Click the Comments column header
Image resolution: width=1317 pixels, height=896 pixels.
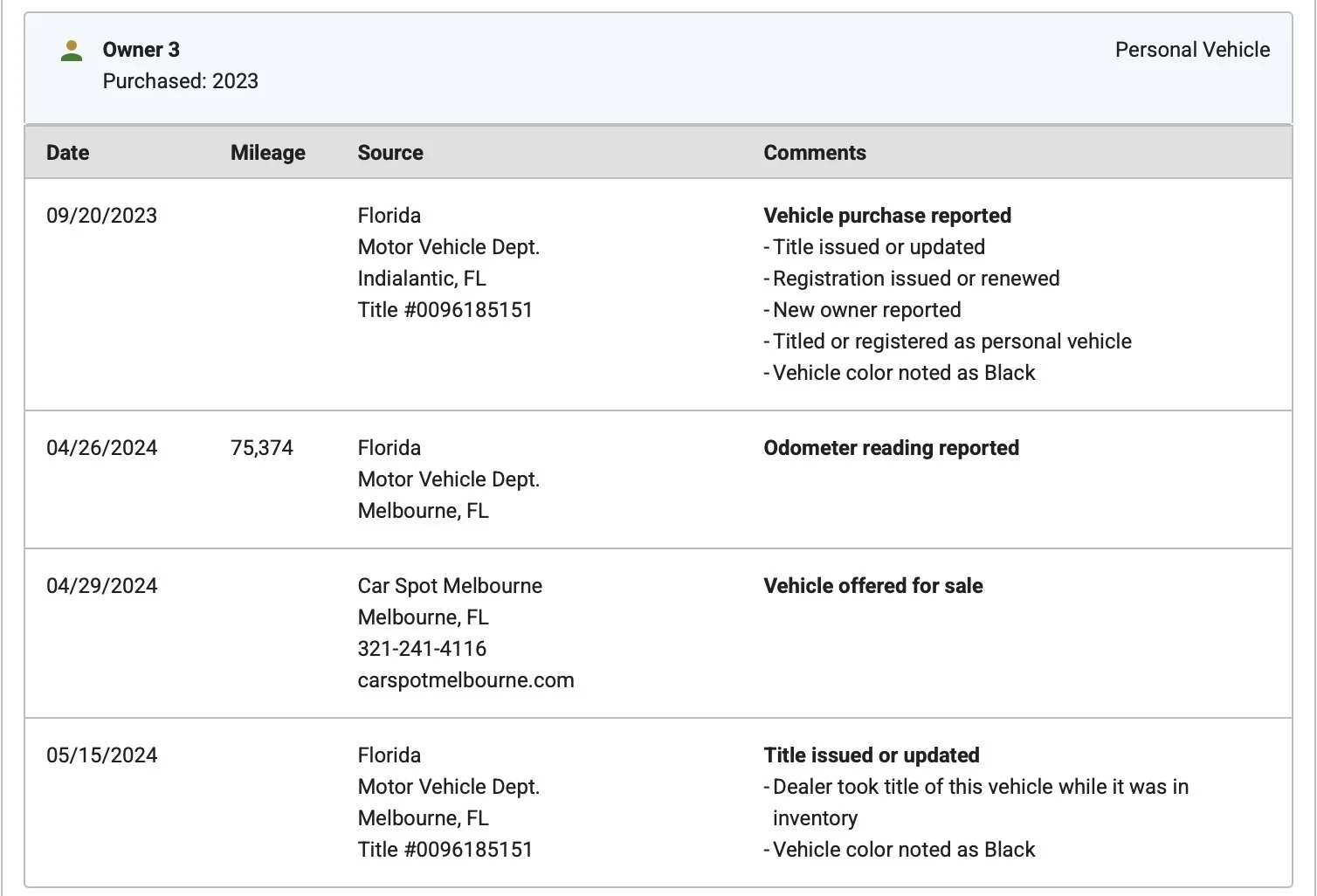pyautogui.click(x=814, y=153)
